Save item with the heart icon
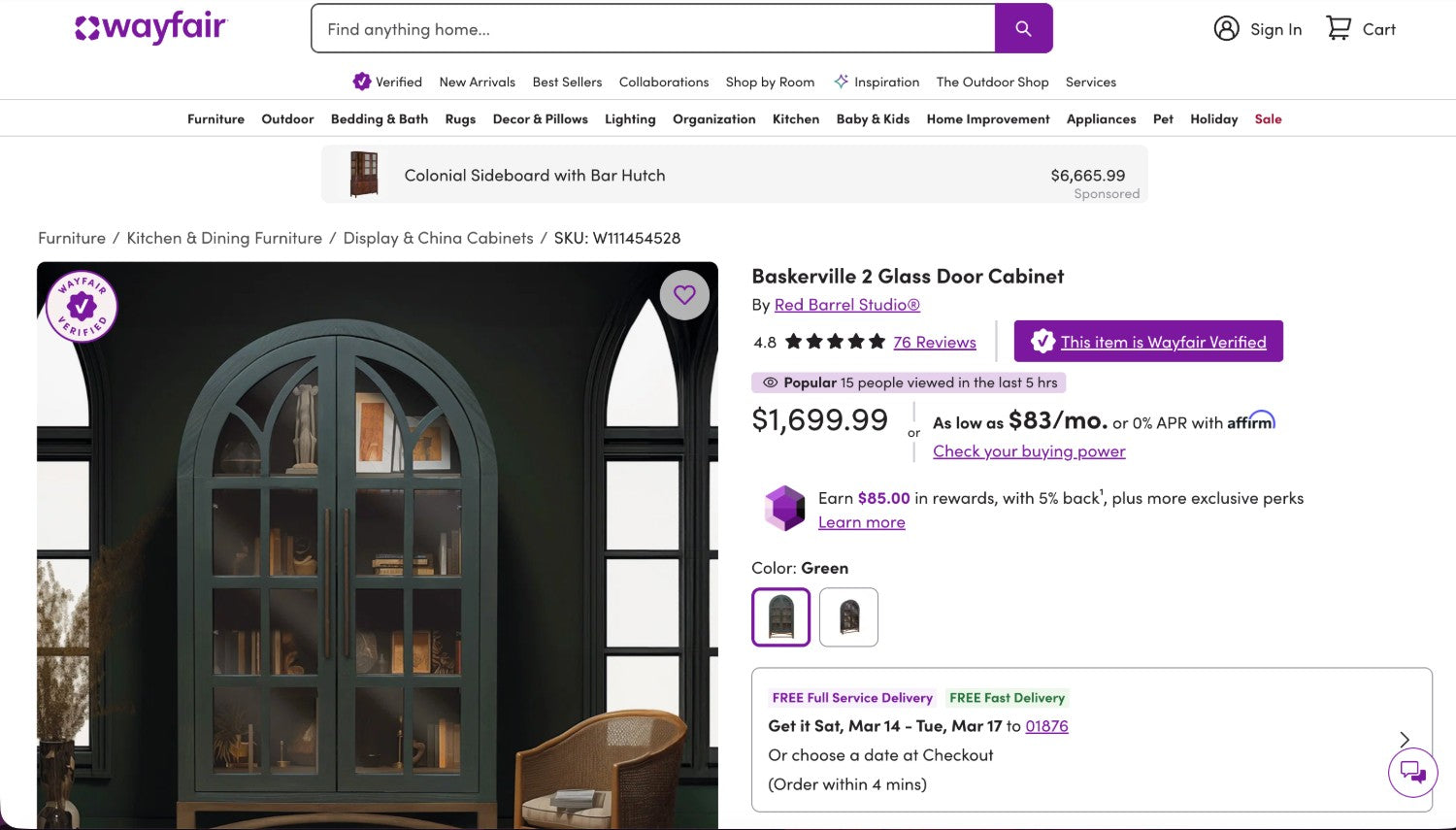1456x830 pixels. pos(684,295)
